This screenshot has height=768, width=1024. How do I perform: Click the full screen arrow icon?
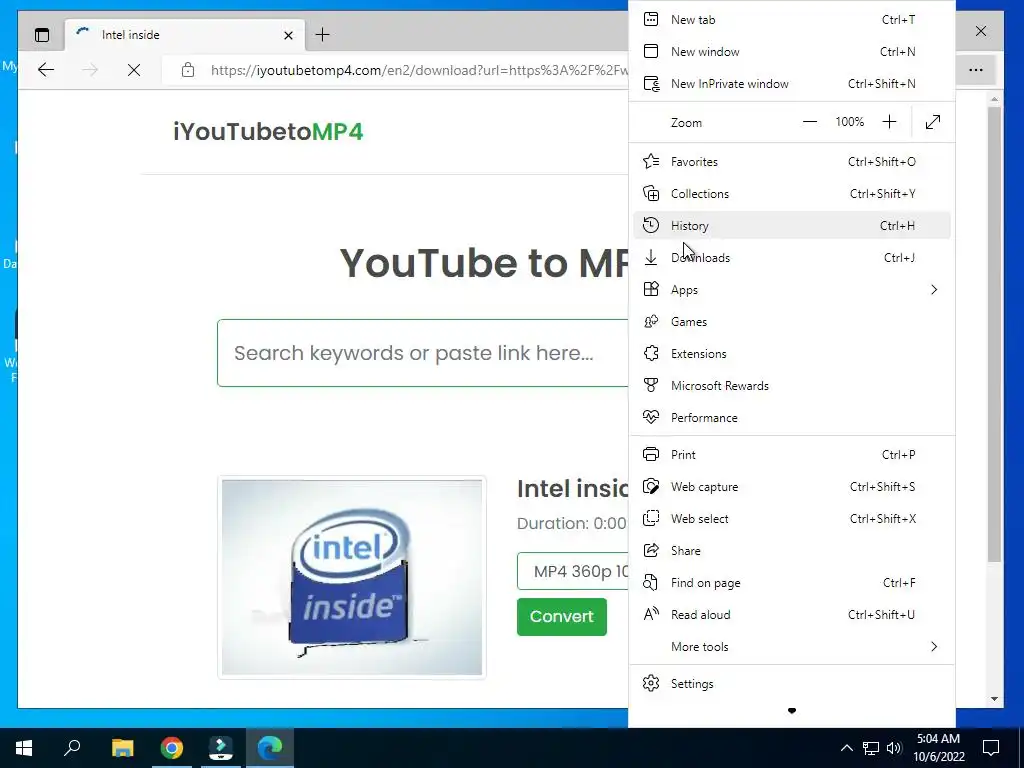(933, 122)
